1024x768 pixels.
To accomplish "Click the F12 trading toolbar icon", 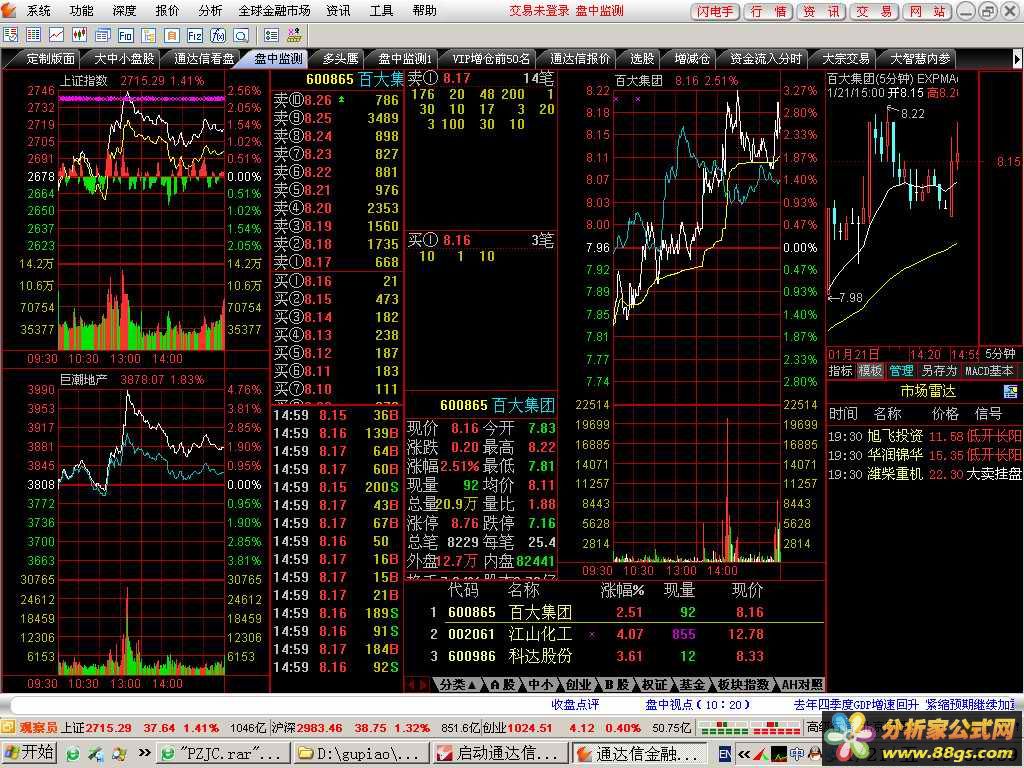I will point(195,35).
